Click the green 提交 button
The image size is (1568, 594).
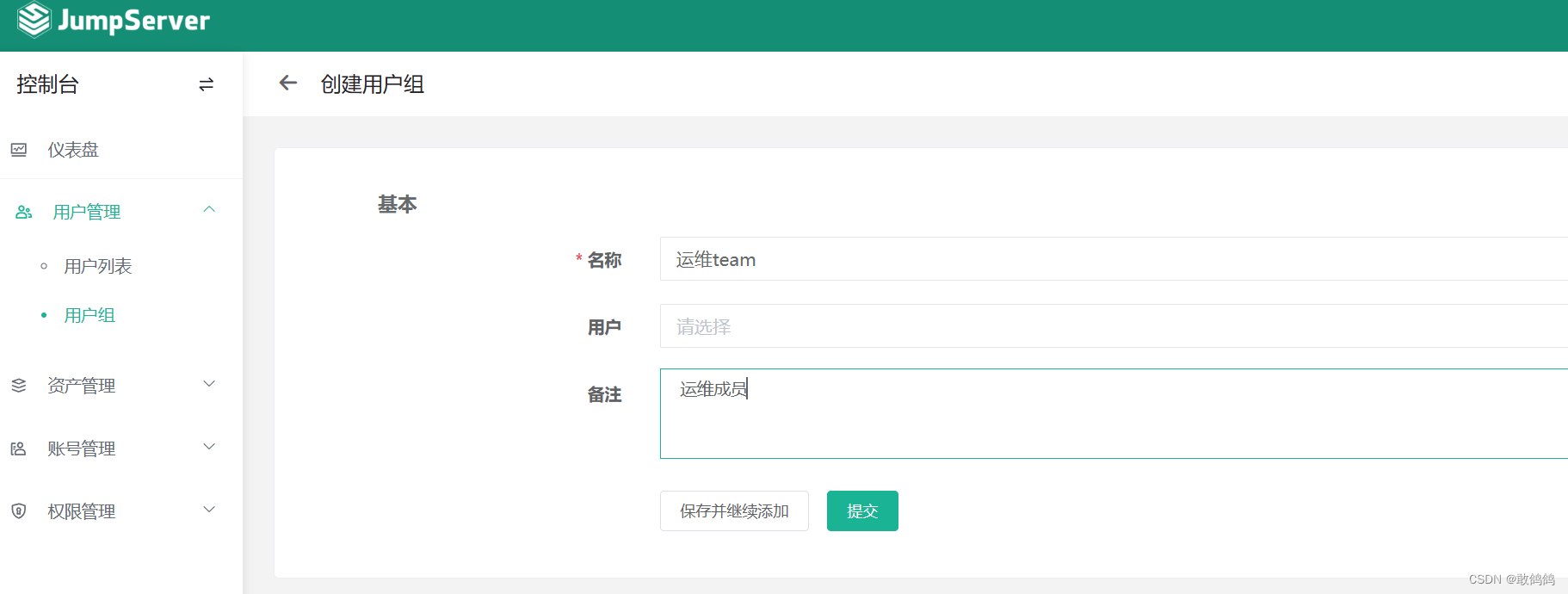click(862, 511)
